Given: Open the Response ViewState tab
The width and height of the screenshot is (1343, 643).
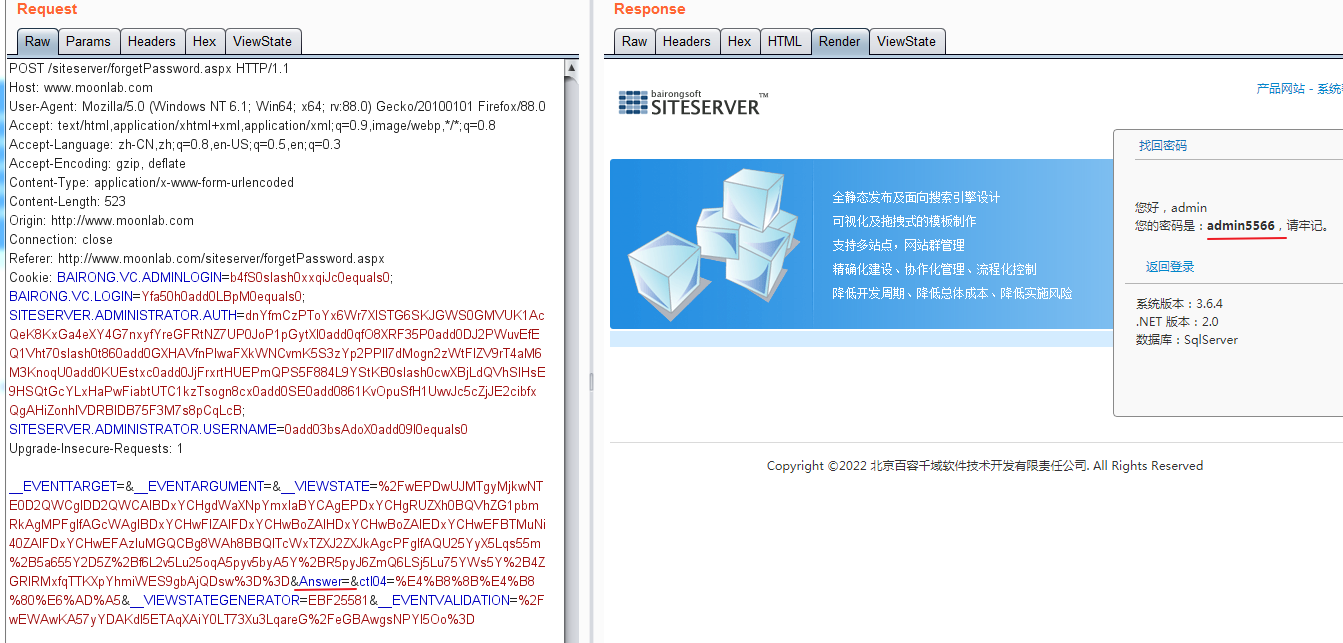Looking at the screenshot, I should pyautogui.click(x=906, y=41).
